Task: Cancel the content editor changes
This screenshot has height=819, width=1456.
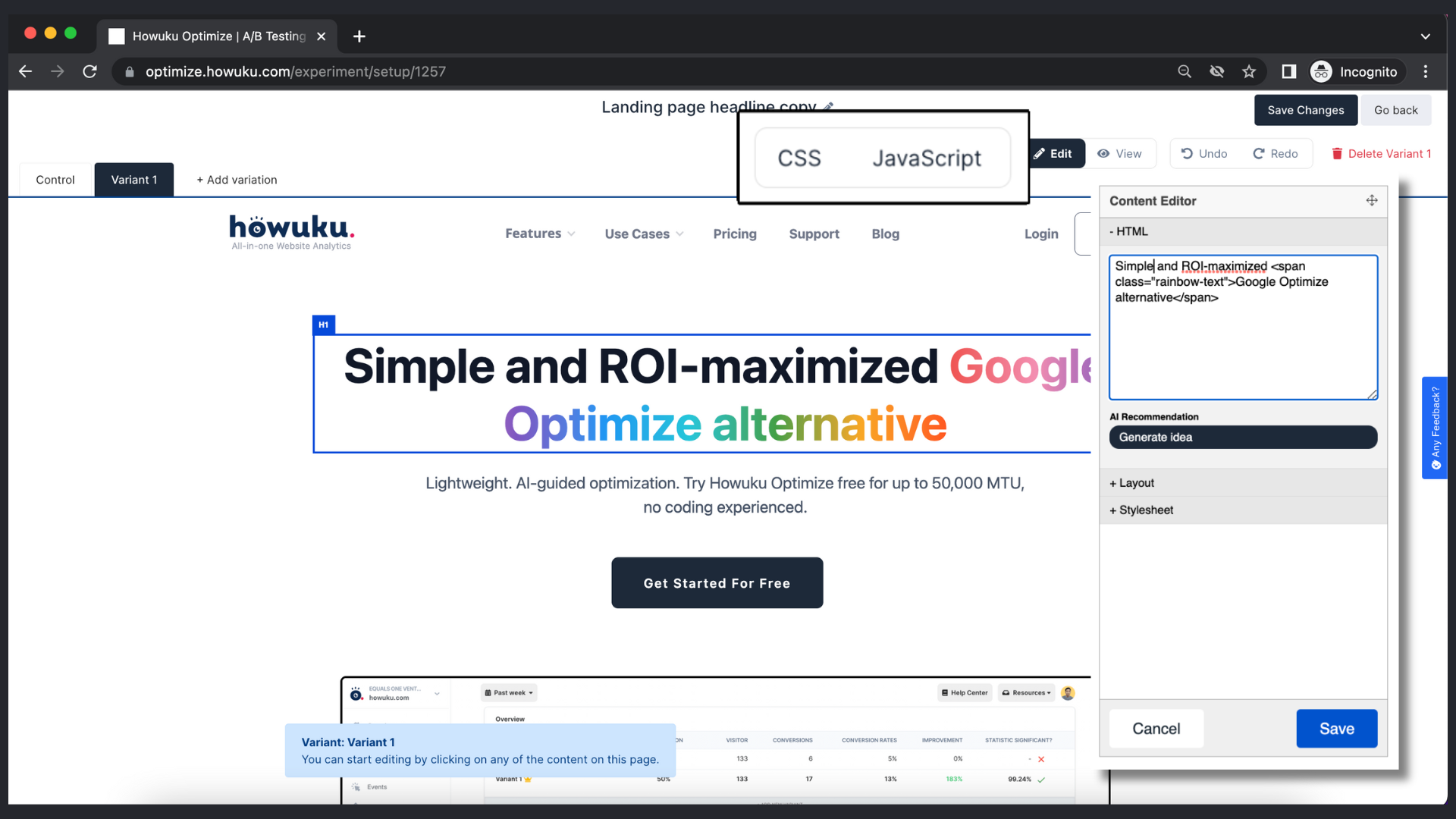Action: pyautogui.click(x=1156, y=729)
